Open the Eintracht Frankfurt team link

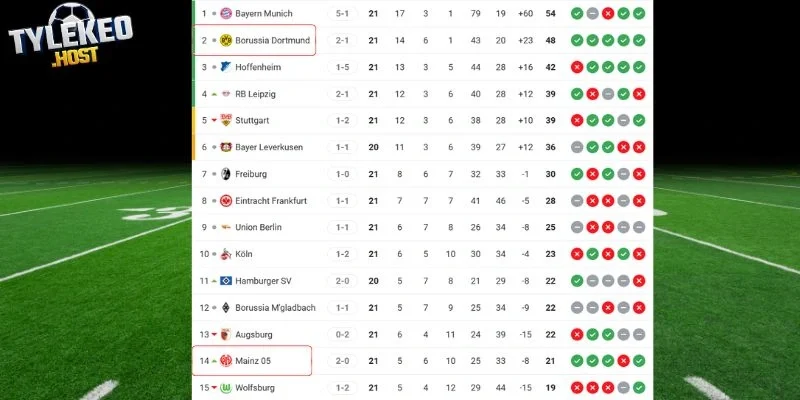pos(271,201)
